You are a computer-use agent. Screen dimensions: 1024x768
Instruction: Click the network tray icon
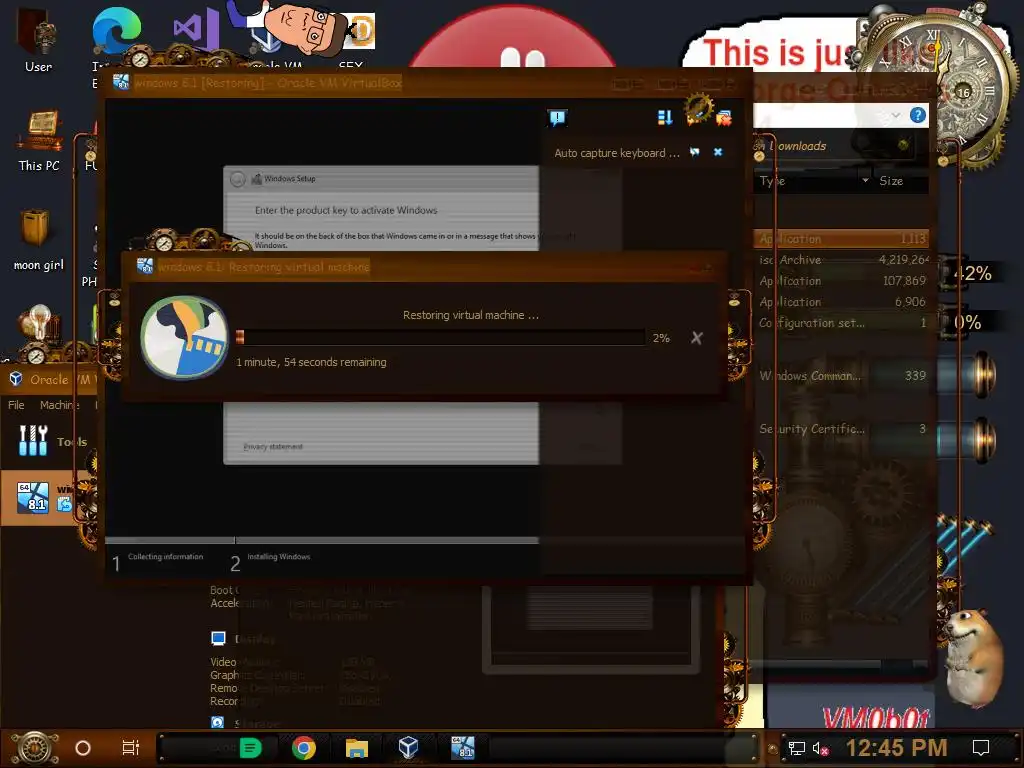pyautogui.click(x=797, y=748)
